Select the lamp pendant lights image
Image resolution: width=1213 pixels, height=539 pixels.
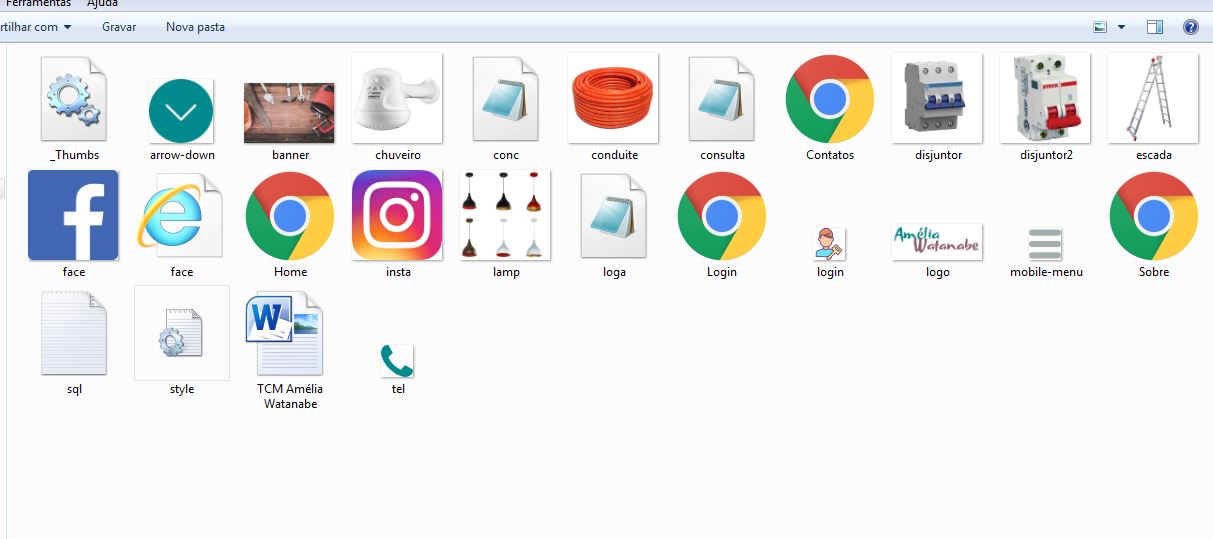point(506,215)
